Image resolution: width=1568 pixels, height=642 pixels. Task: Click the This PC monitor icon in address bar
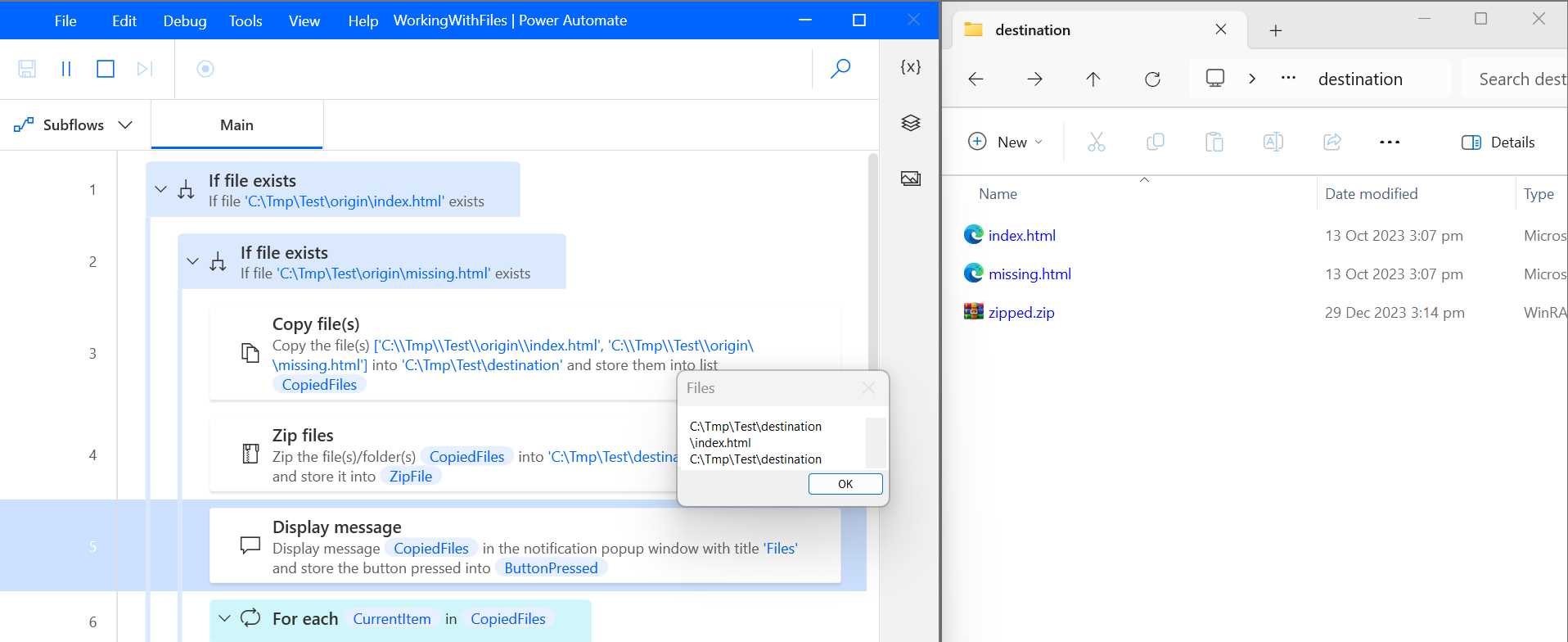pyautogui.click(x=1215, y=78)
